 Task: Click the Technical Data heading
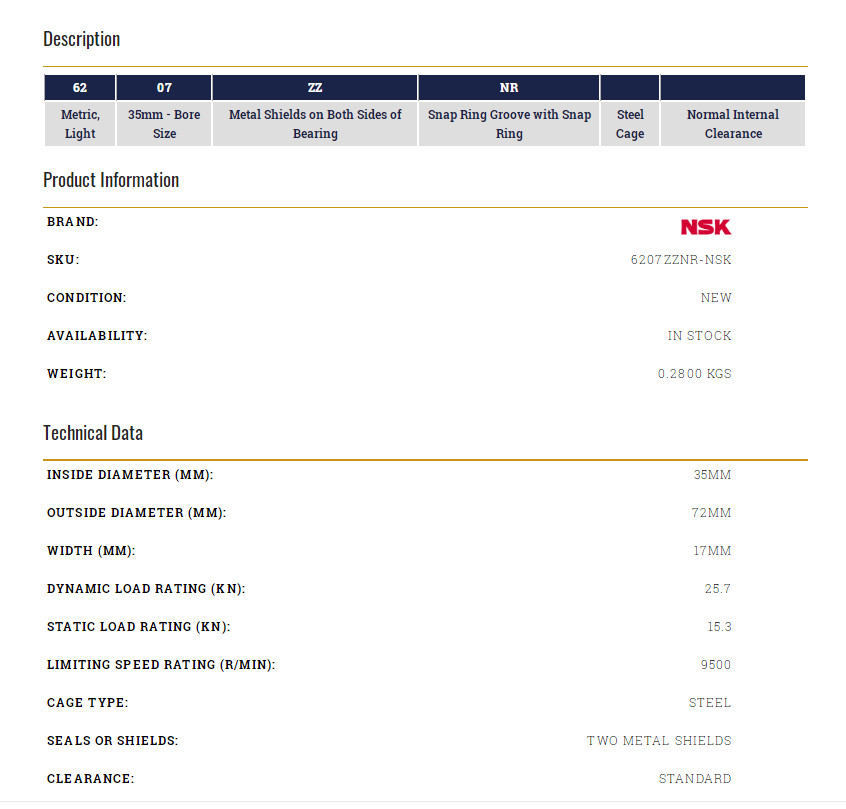(x=93, y=433)
